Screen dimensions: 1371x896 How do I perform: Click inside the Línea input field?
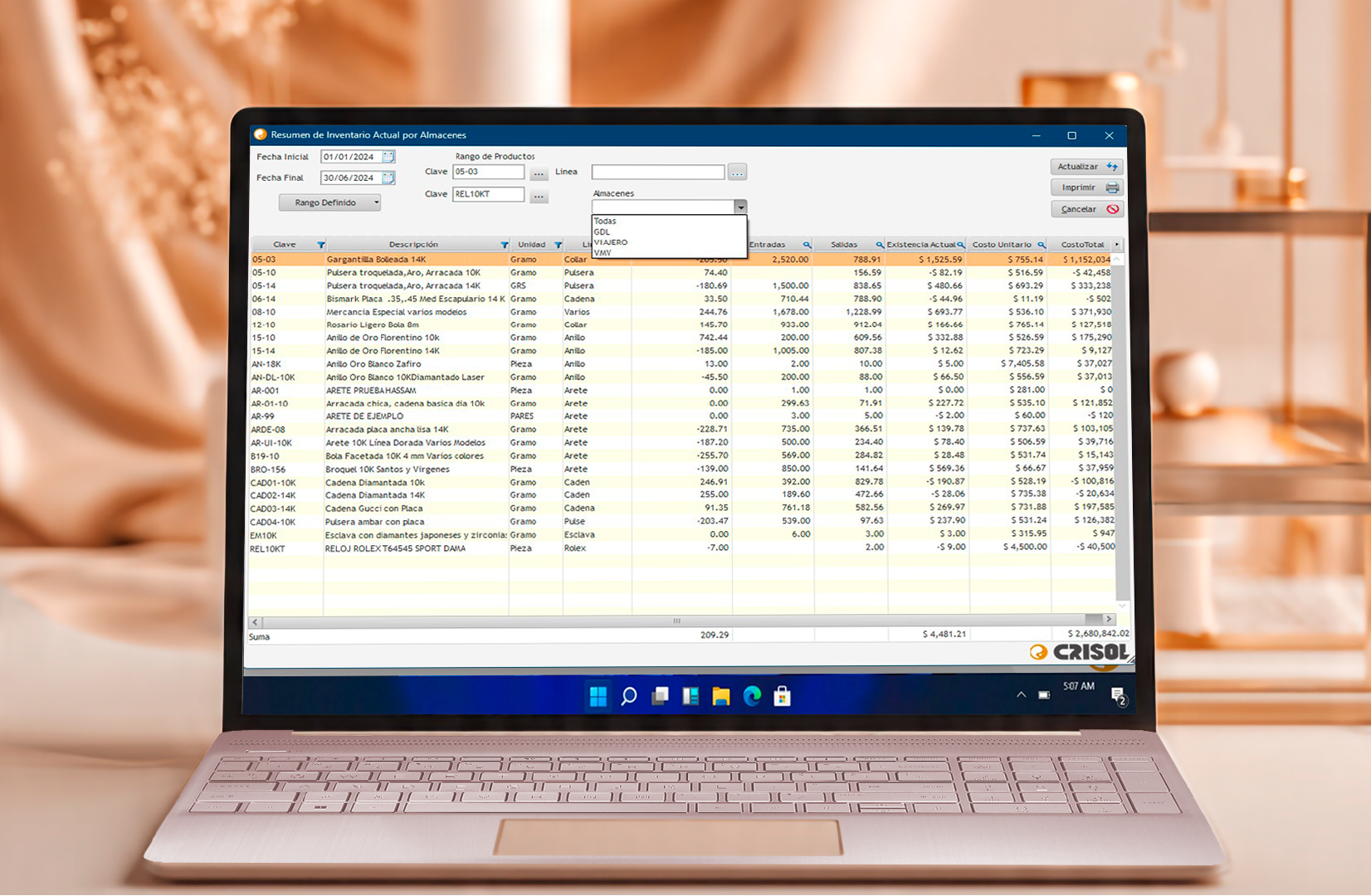657,172
